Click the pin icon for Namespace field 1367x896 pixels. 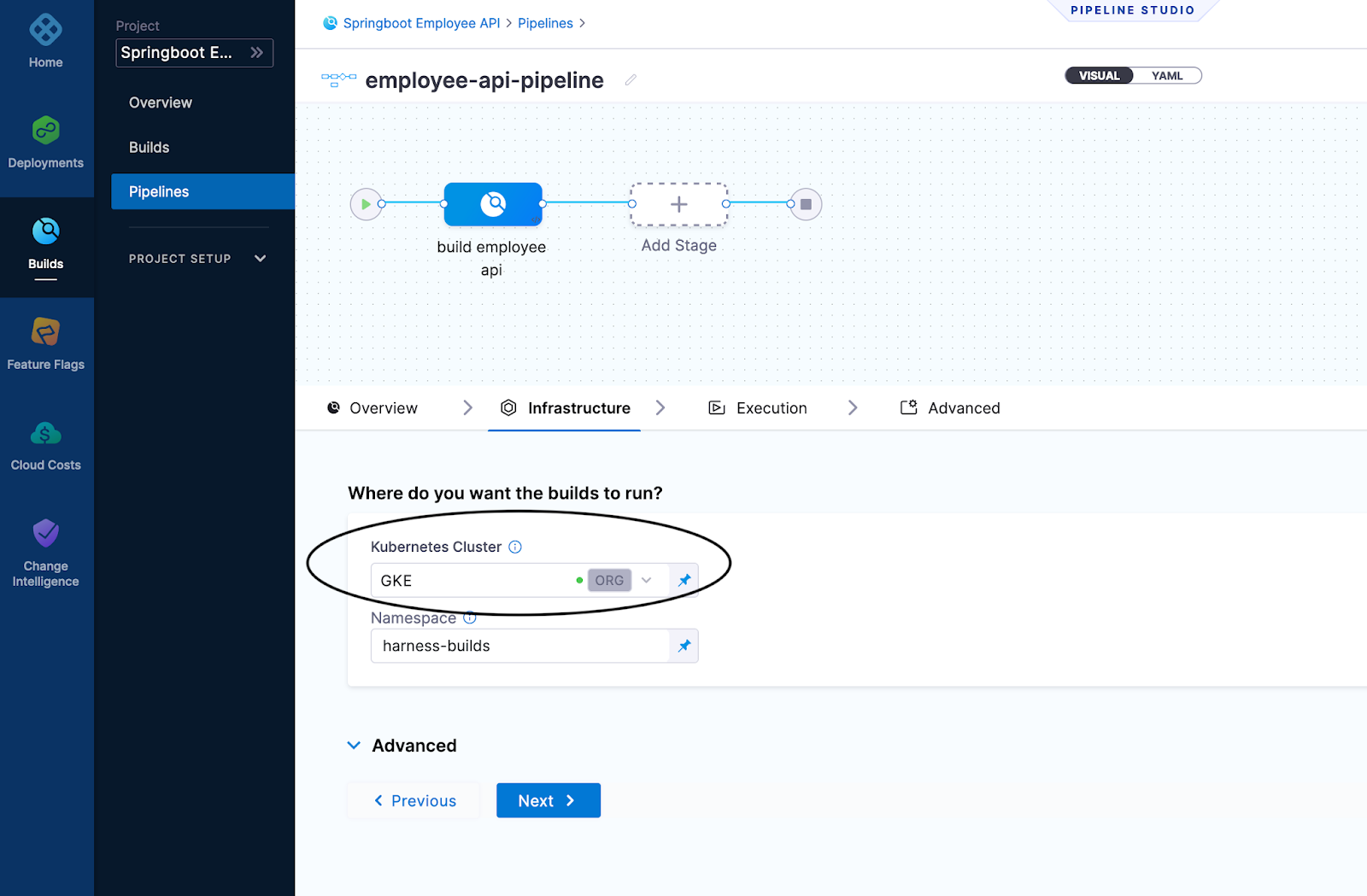(683, 646)
